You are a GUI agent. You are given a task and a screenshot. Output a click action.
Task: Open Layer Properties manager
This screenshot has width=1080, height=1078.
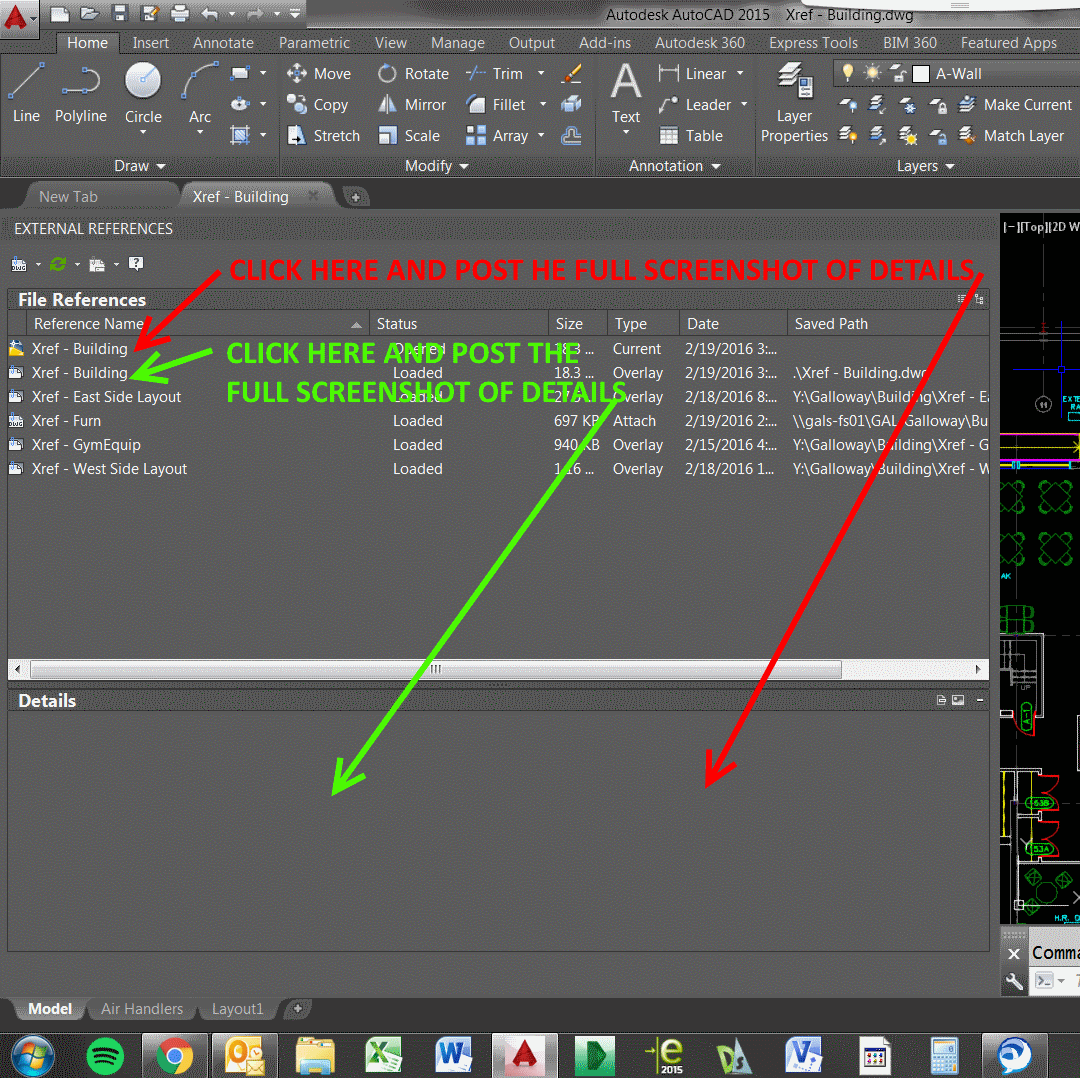coord(794,102)
